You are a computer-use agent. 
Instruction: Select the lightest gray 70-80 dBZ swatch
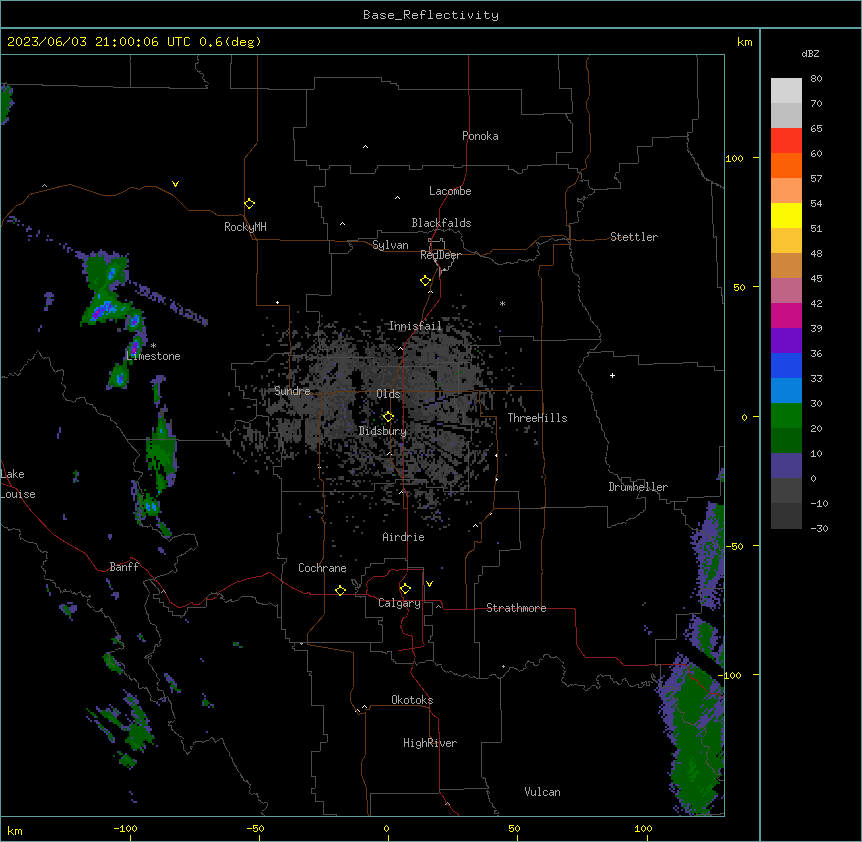[786, 91]
